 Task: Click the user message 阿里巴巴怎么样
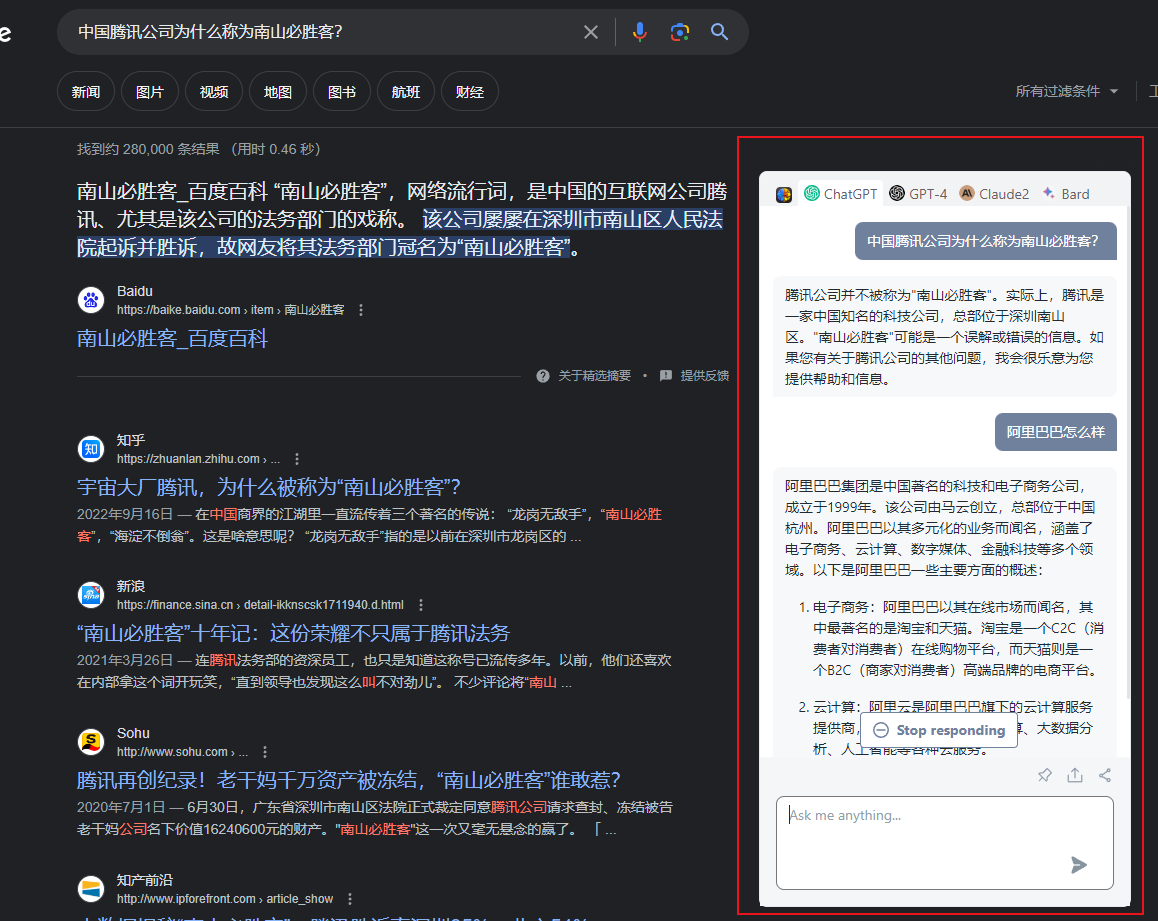tap(1055, 432)
